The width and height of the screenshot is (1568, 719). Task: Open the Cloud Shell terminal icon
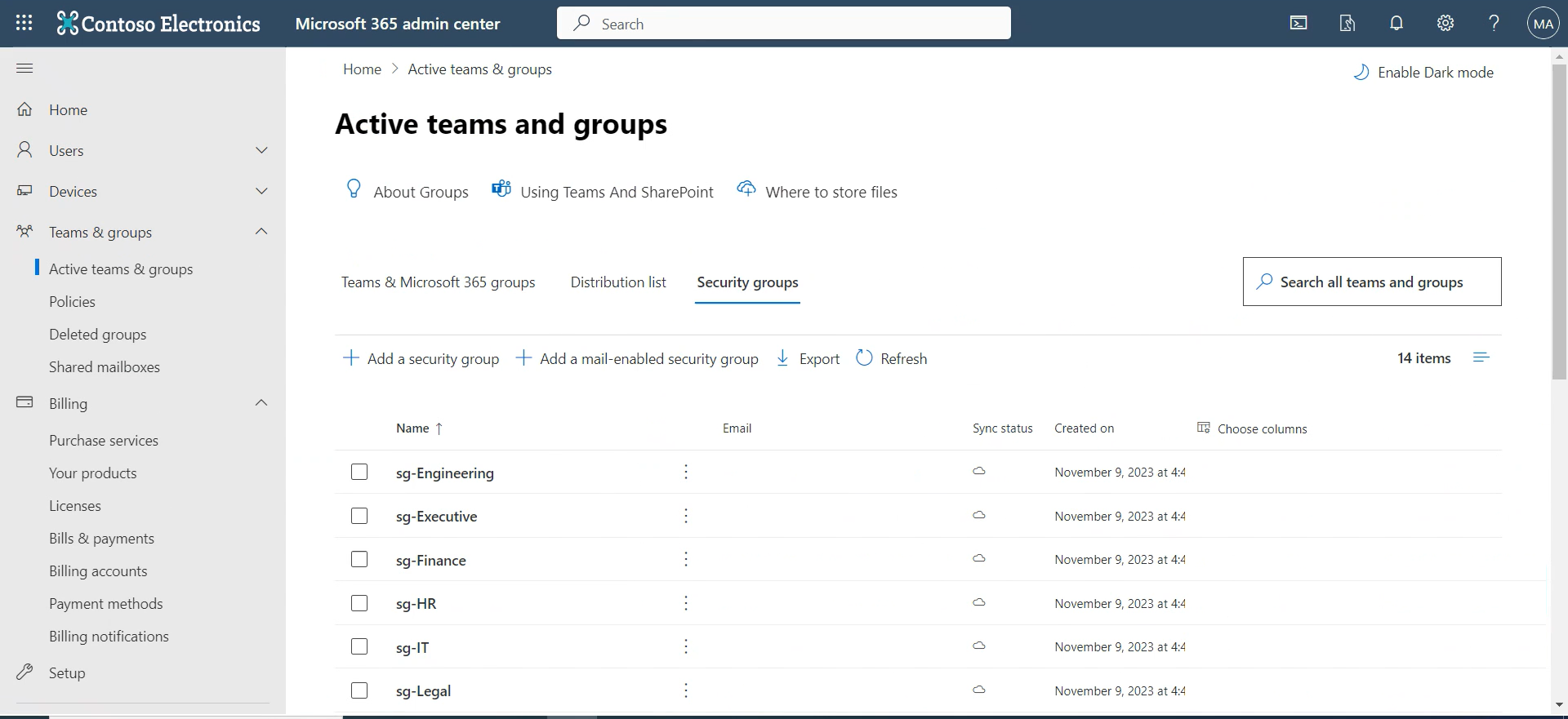[x=1298, y=23]
